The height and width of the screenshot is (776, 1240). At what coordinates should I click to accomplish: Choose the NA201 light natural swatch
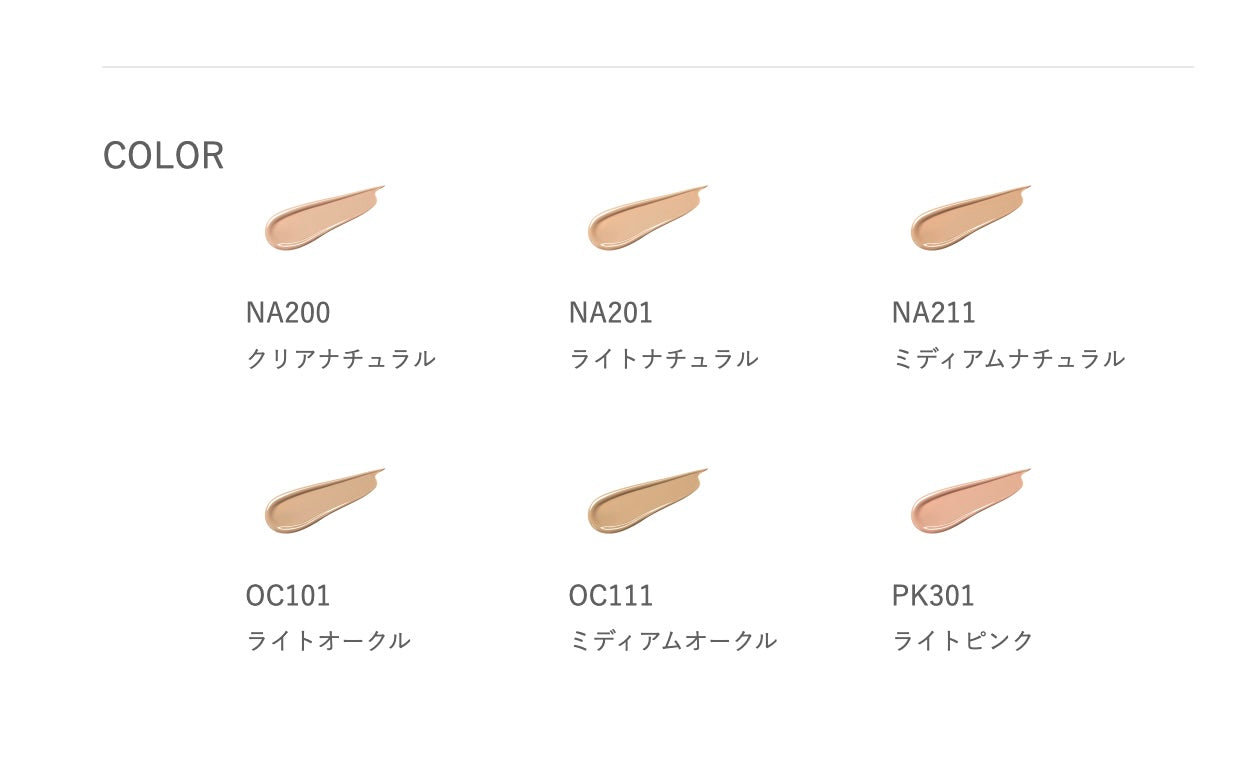pyautogui.click(x=646, y=219)
